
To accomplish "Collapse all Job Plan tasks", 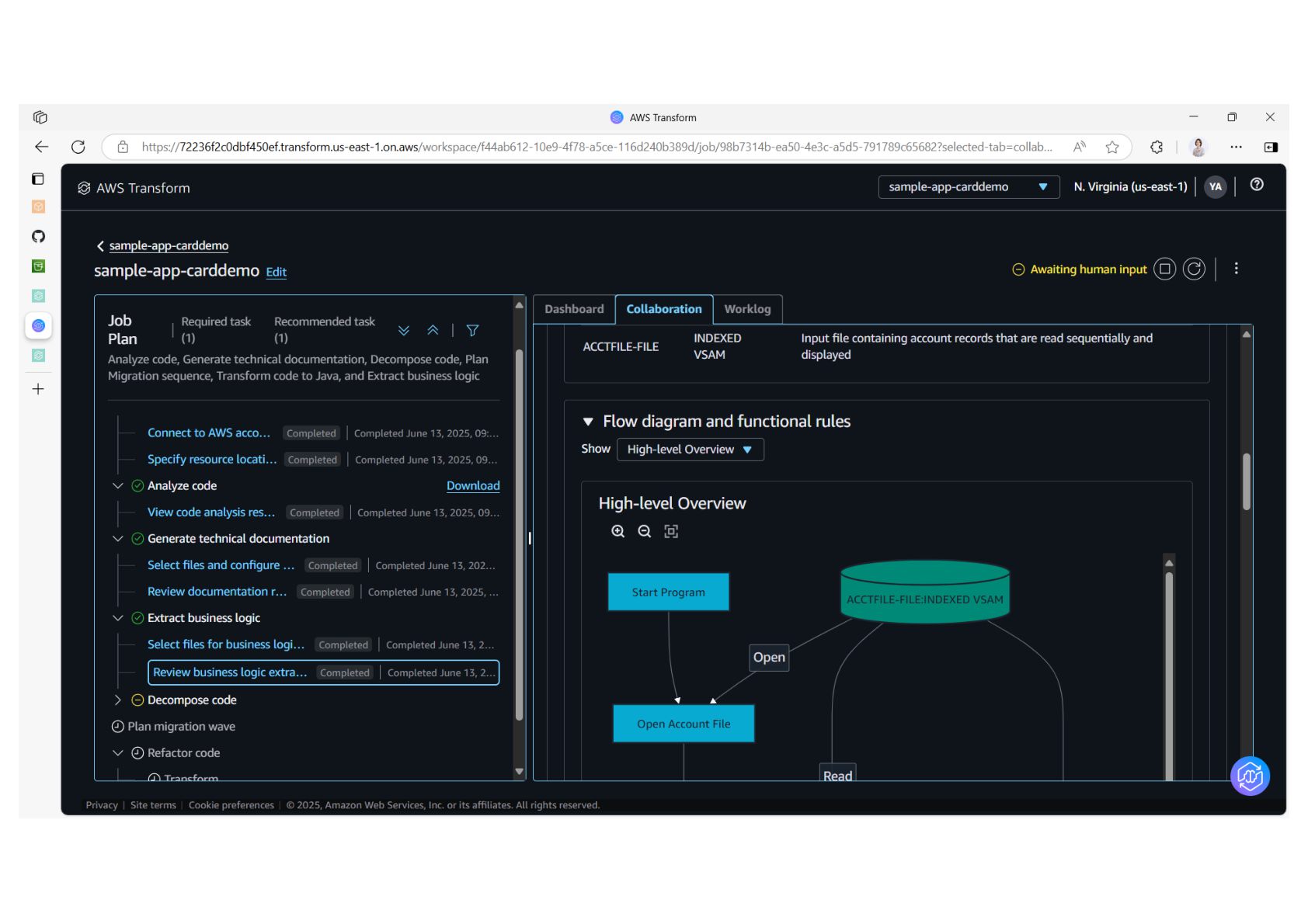I will (x=433, y=330).
